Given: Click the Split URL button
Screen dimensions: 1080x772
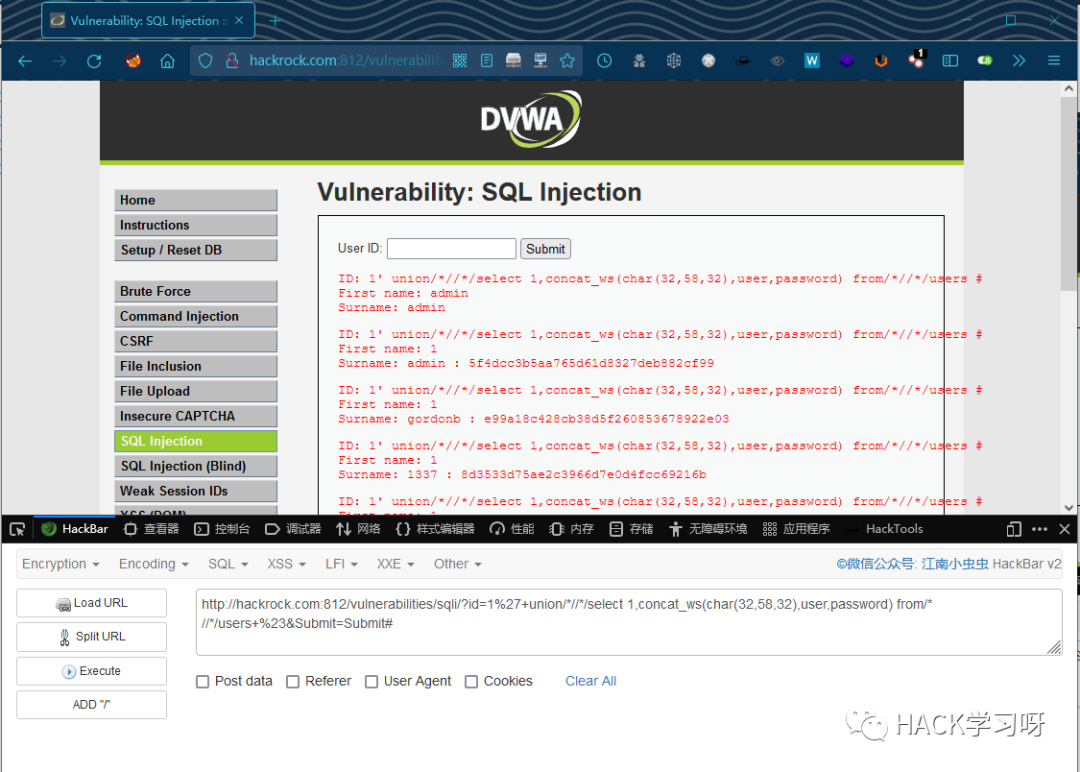Looking at the screenshot, I should (x=92, y=637).
